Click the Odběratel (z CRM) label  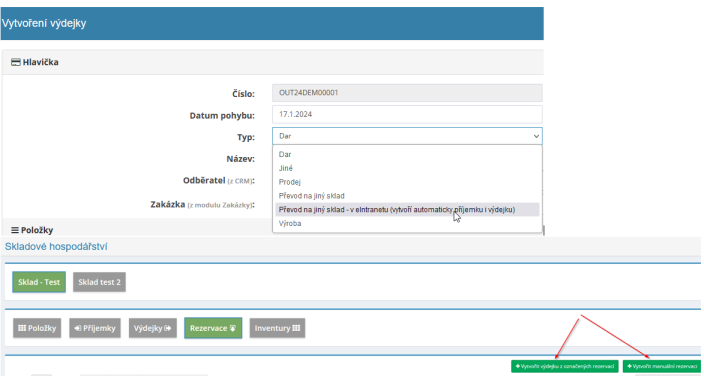click(x=219, y=180)
